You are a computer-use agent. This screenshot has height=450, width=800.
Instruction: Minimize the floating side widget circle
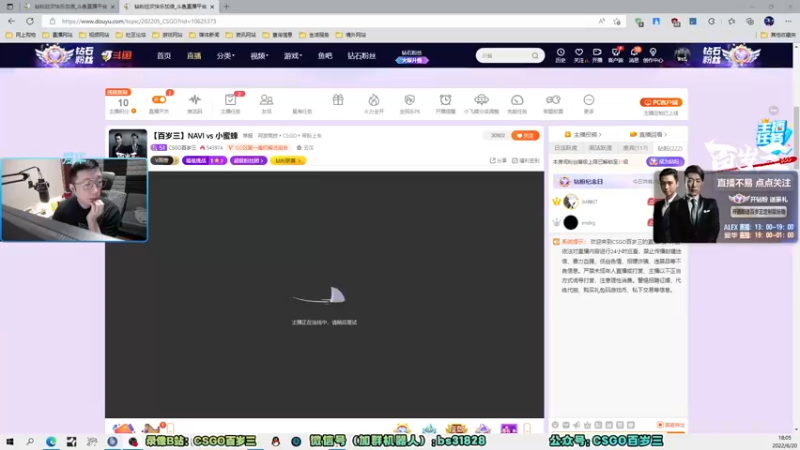[773, 110]
